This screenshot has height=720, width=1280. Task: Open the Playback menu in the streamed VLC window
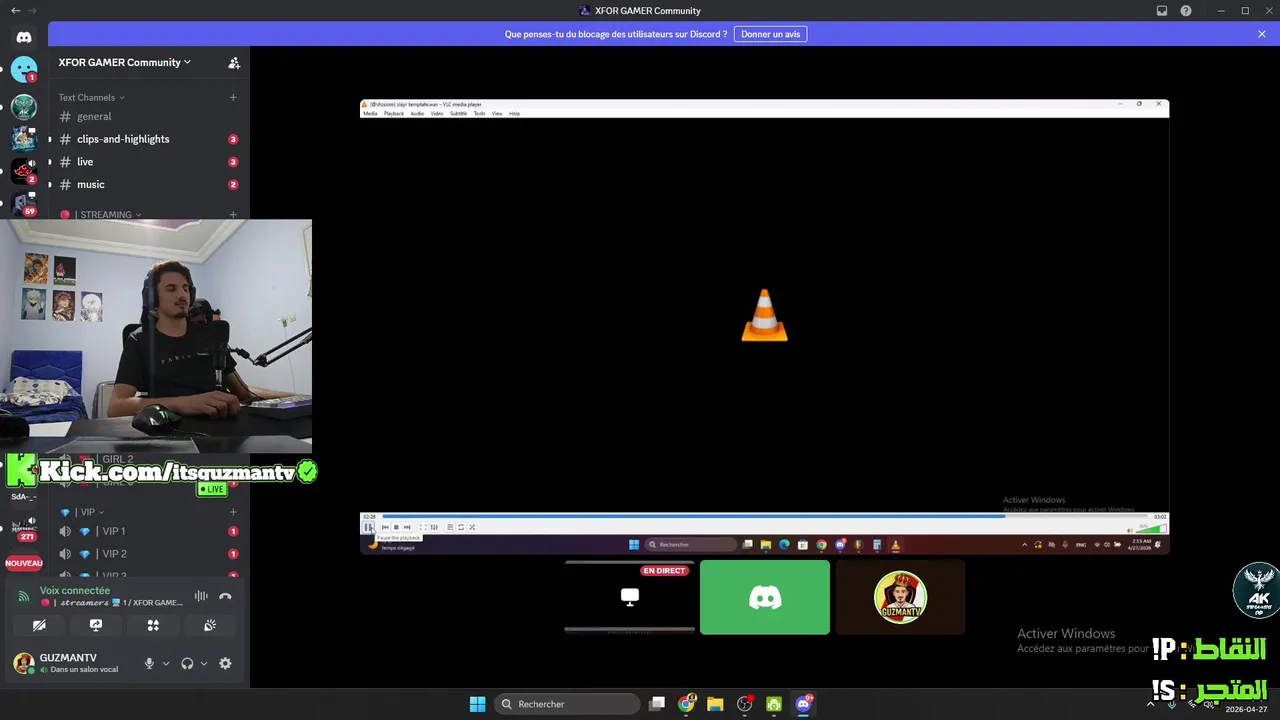pos(394,113)
